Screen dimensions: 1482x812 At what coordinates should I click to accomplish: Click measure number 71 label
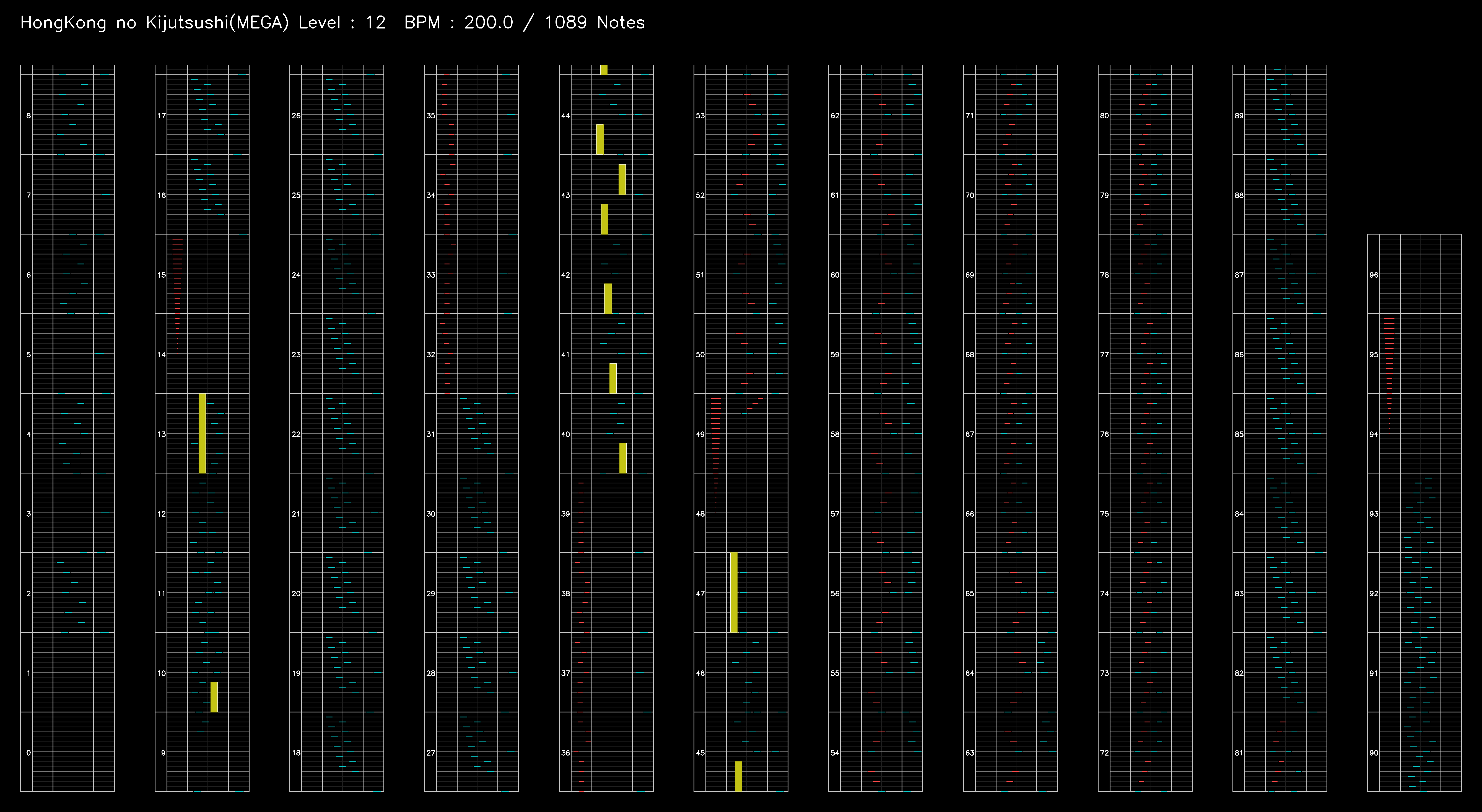tap(969, 116)
